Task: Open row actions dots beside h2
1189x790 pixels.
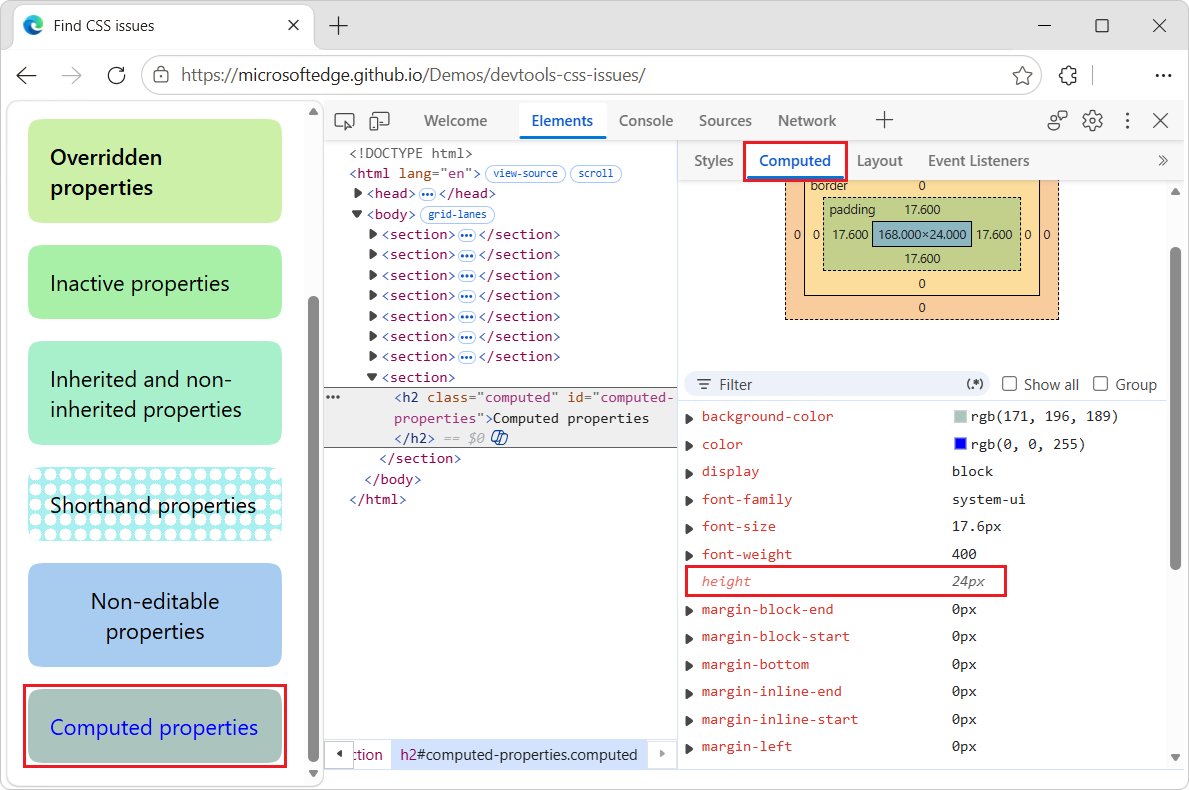Action: point(333,397)
